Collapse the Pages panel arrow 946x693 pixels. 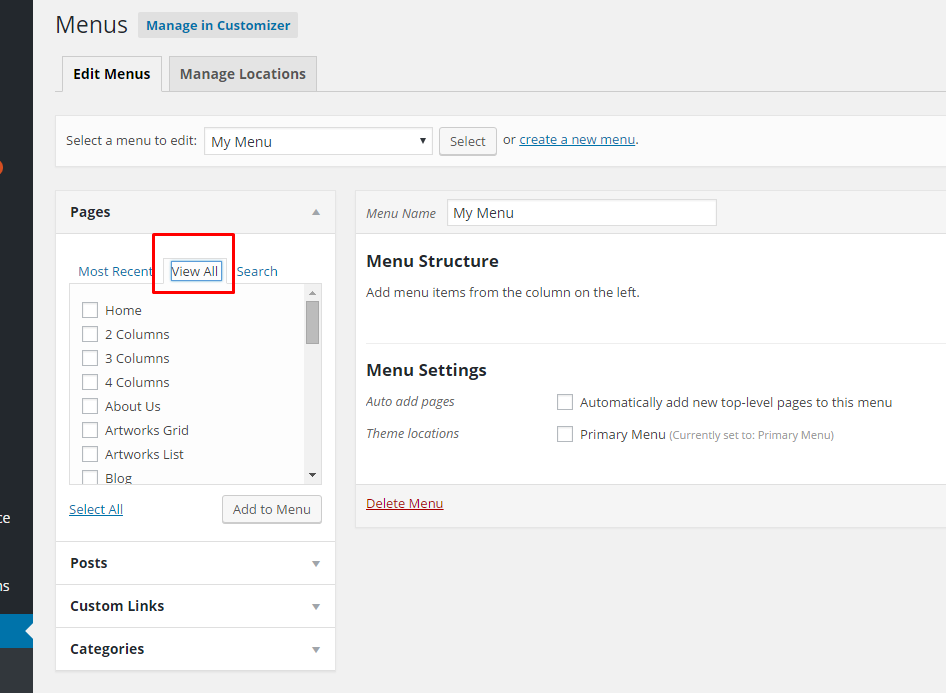[x=316, y=212]
